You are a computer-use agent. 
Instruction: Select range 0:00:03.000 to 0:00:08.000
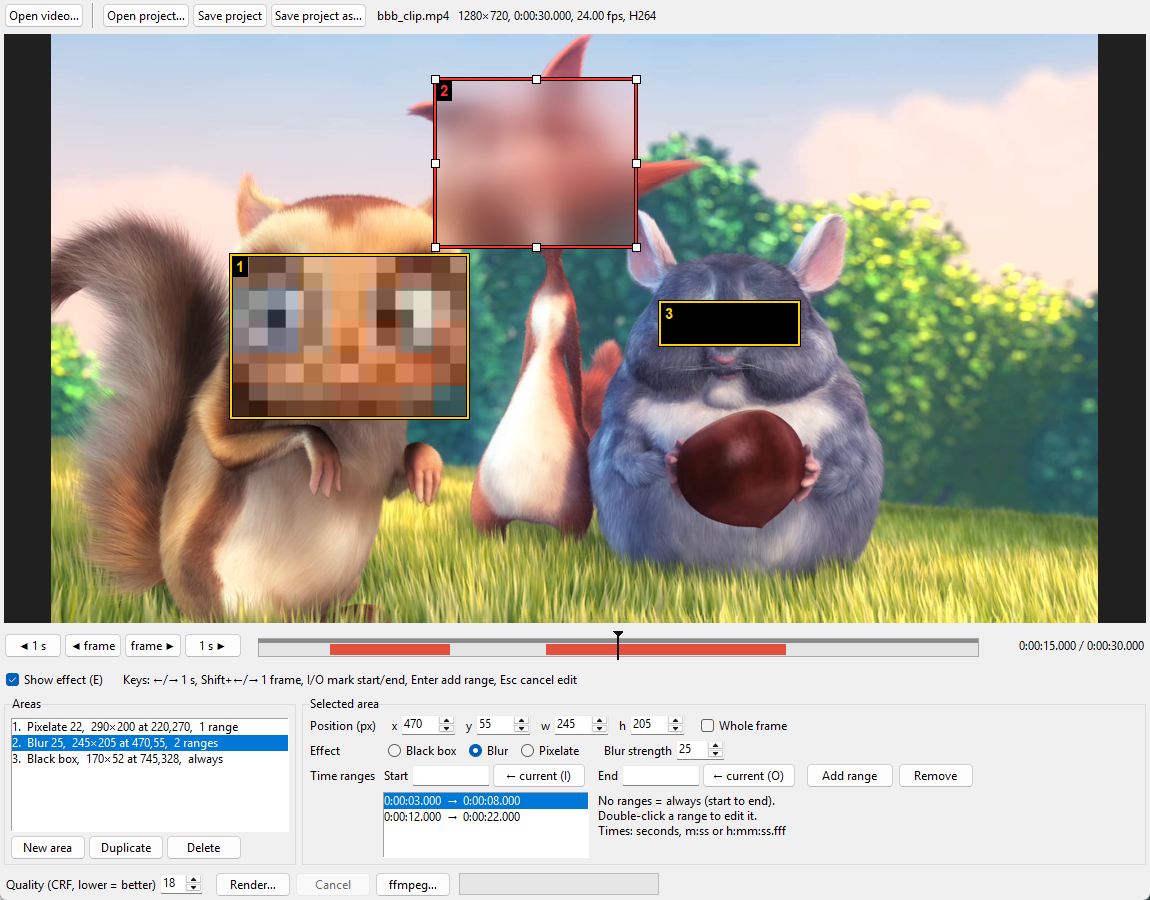pyautogui.click(x=486, y=801)
